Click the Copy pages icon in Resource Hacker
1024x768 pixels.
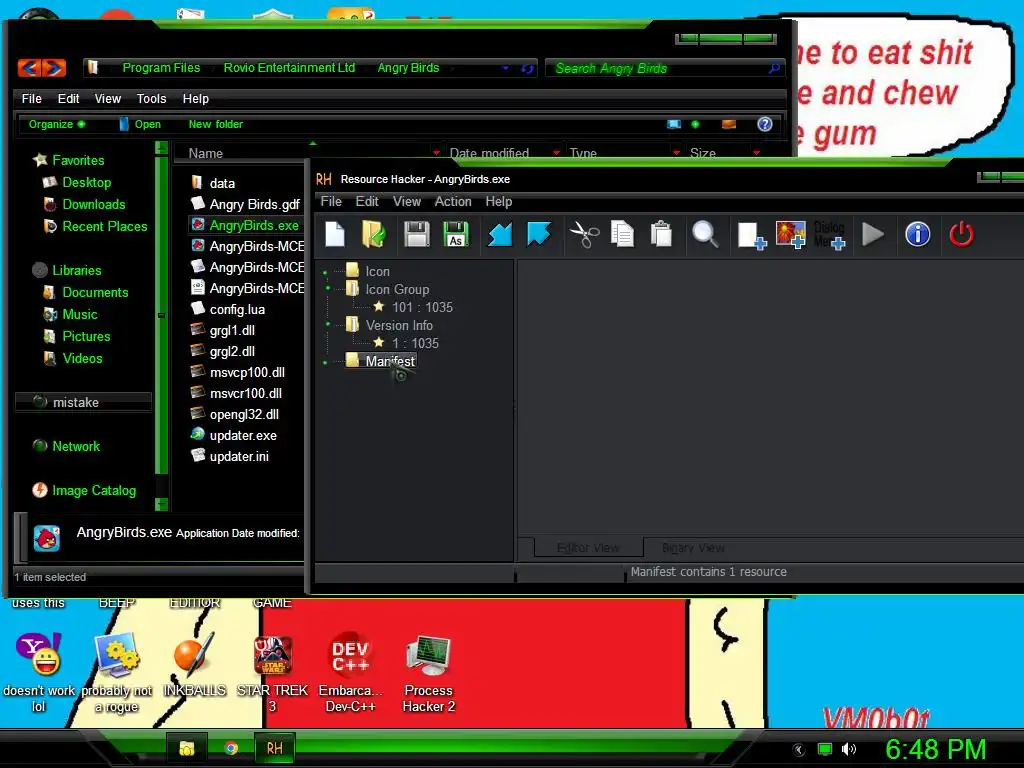click(622, 234)
